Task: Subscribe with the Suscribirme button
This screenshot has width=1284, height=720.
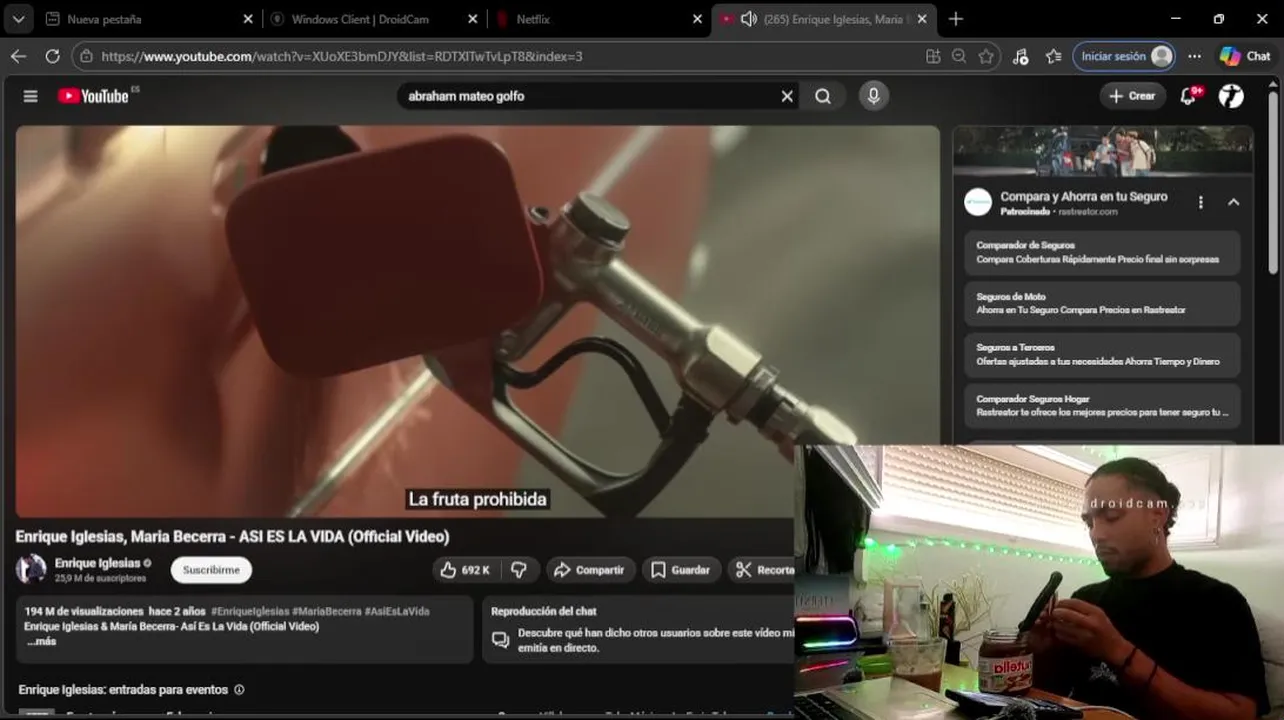Action: 211,570
